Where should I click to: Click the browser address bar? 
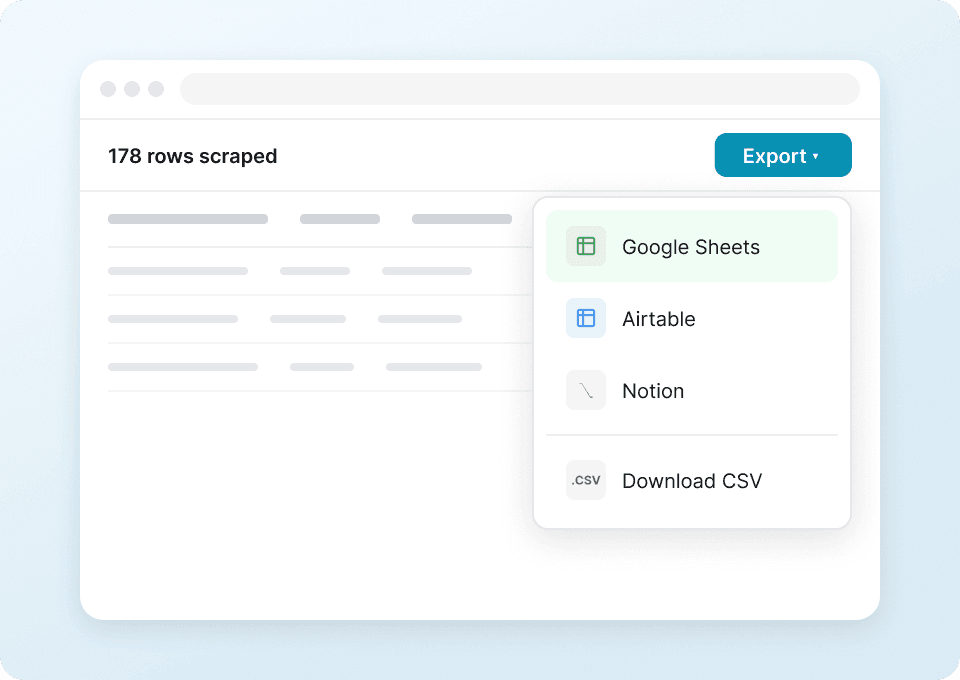coord(520,89)
